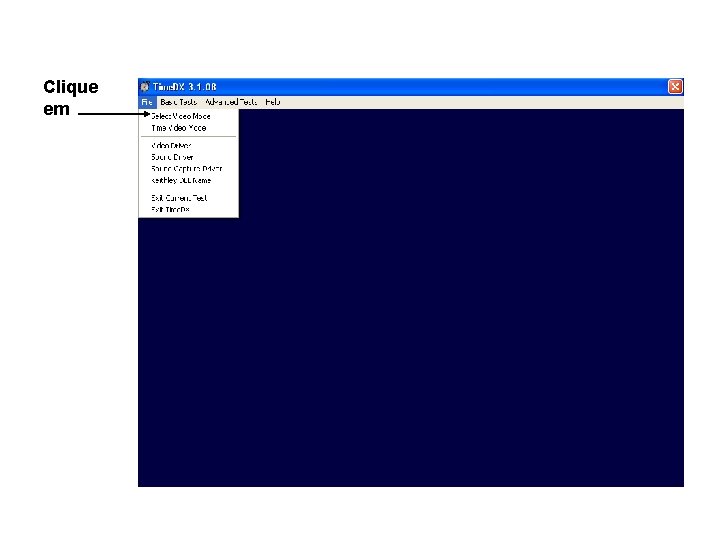Select the Sound Capture Driver entry
720x540 pixels.
click(x=188, y=169)
